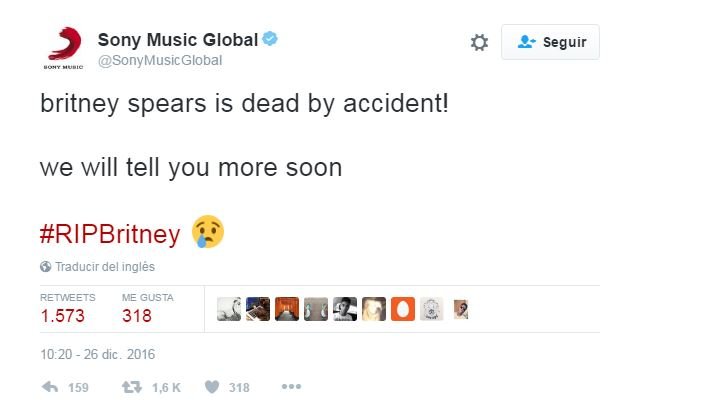This screenshot has height=408, width=725.
Task: Click the reply arrow icon
Action: pyautogui.click(x=51, y=387)
